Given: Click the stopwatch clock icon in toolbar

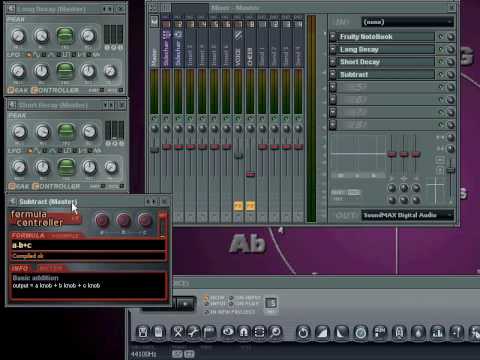Looking at the screenshot, I should 361,332.
